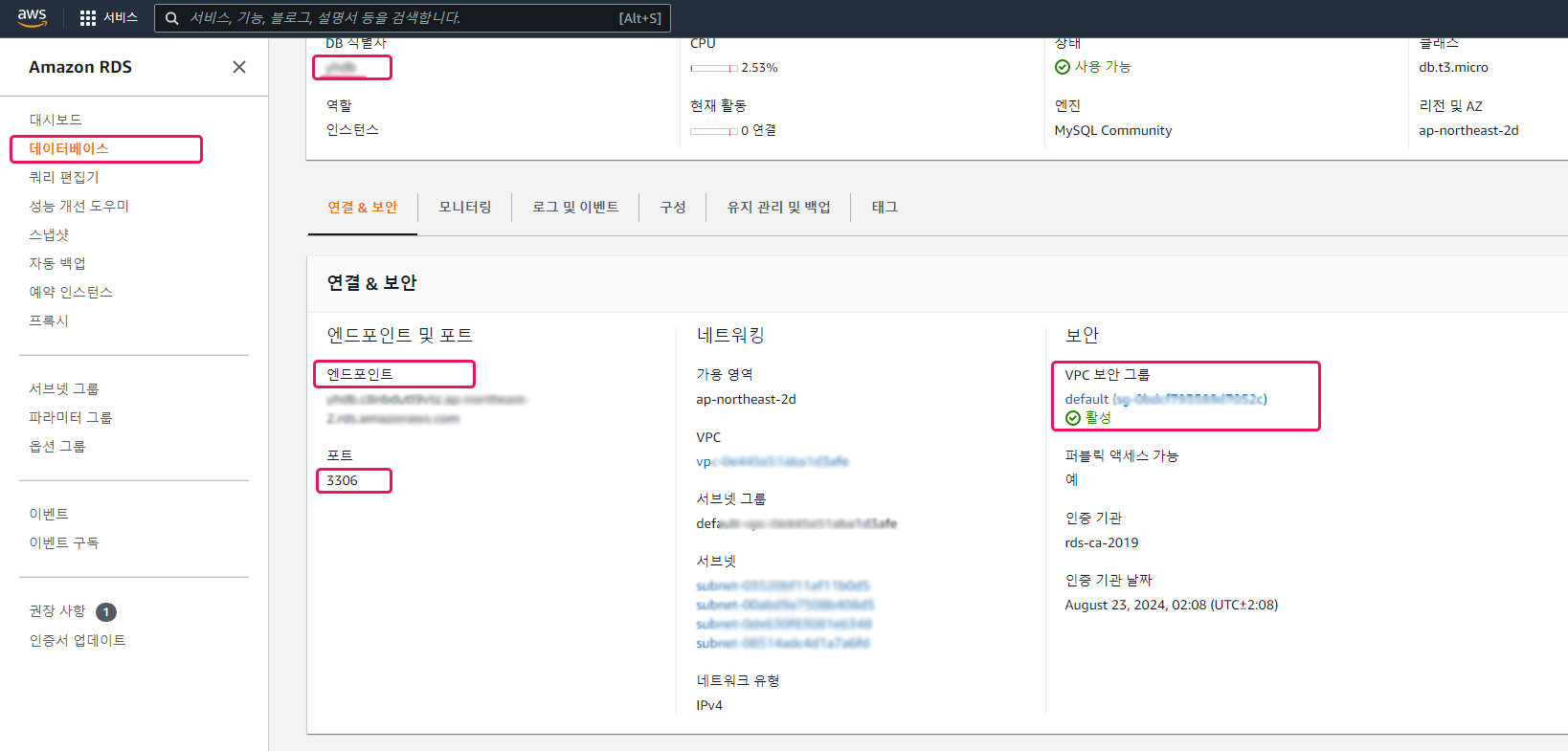Open the 서비스 grid menu icon

click(88, 18)
